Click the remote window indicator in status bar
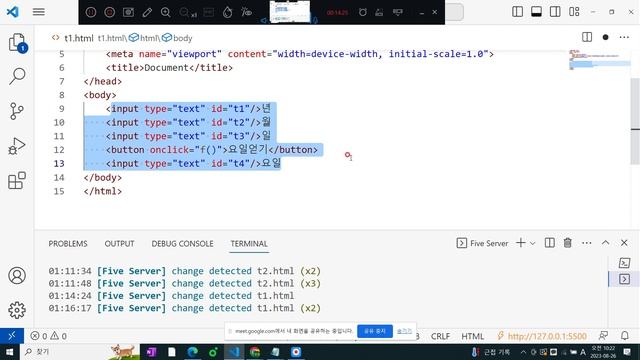 tap(12, 336)
